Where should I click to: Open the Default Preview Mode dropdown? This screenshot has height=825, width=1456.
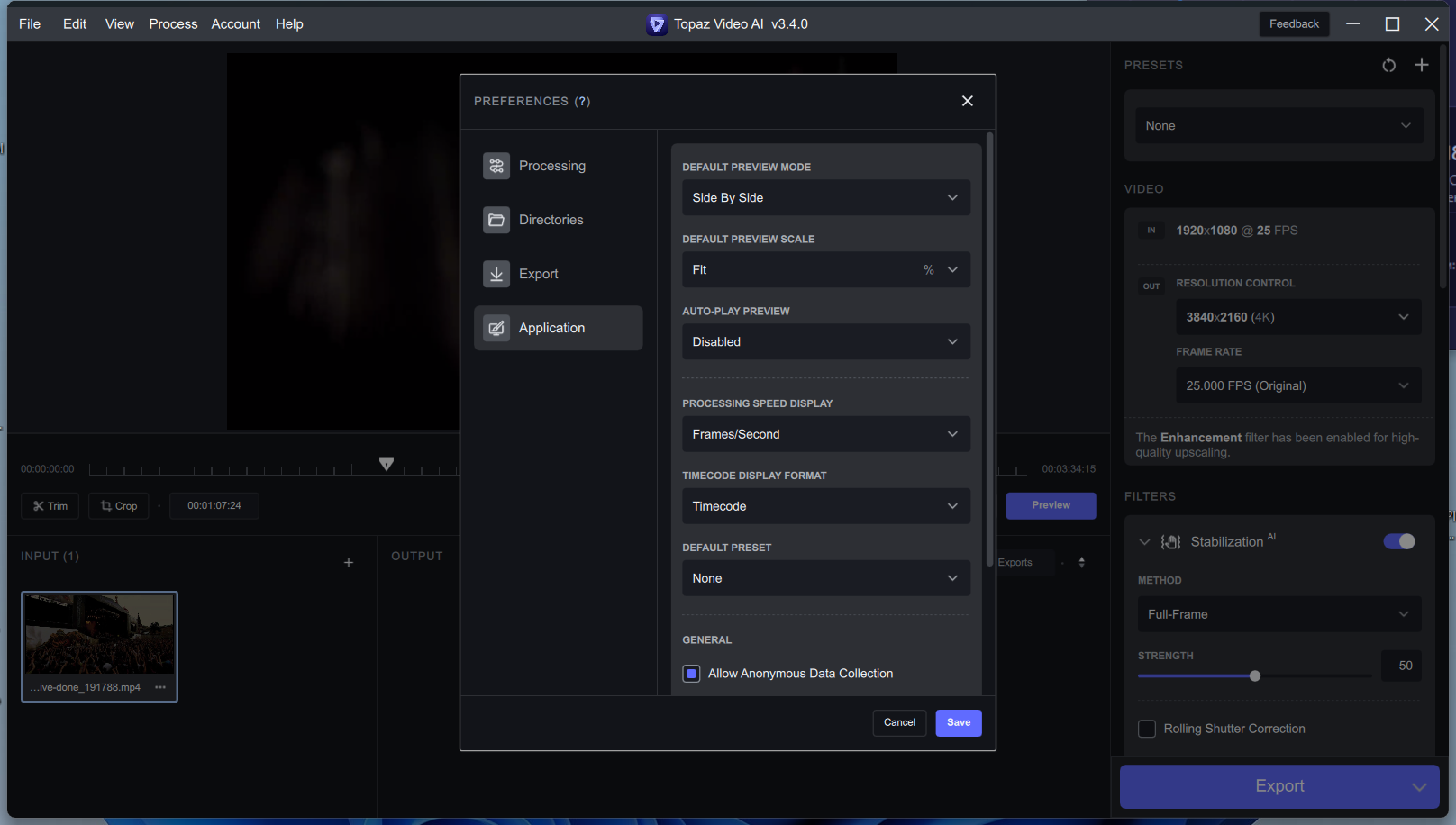pyautogui.click(x=825, y=198)
